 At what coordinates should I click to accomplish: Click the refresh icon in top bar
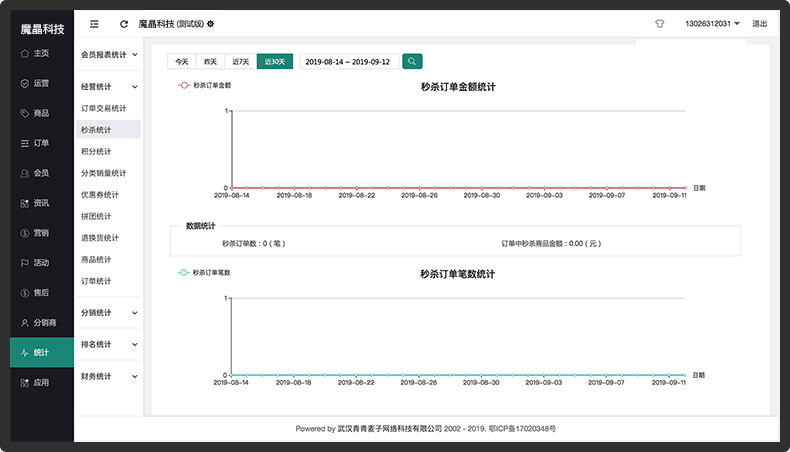(124, 24)
